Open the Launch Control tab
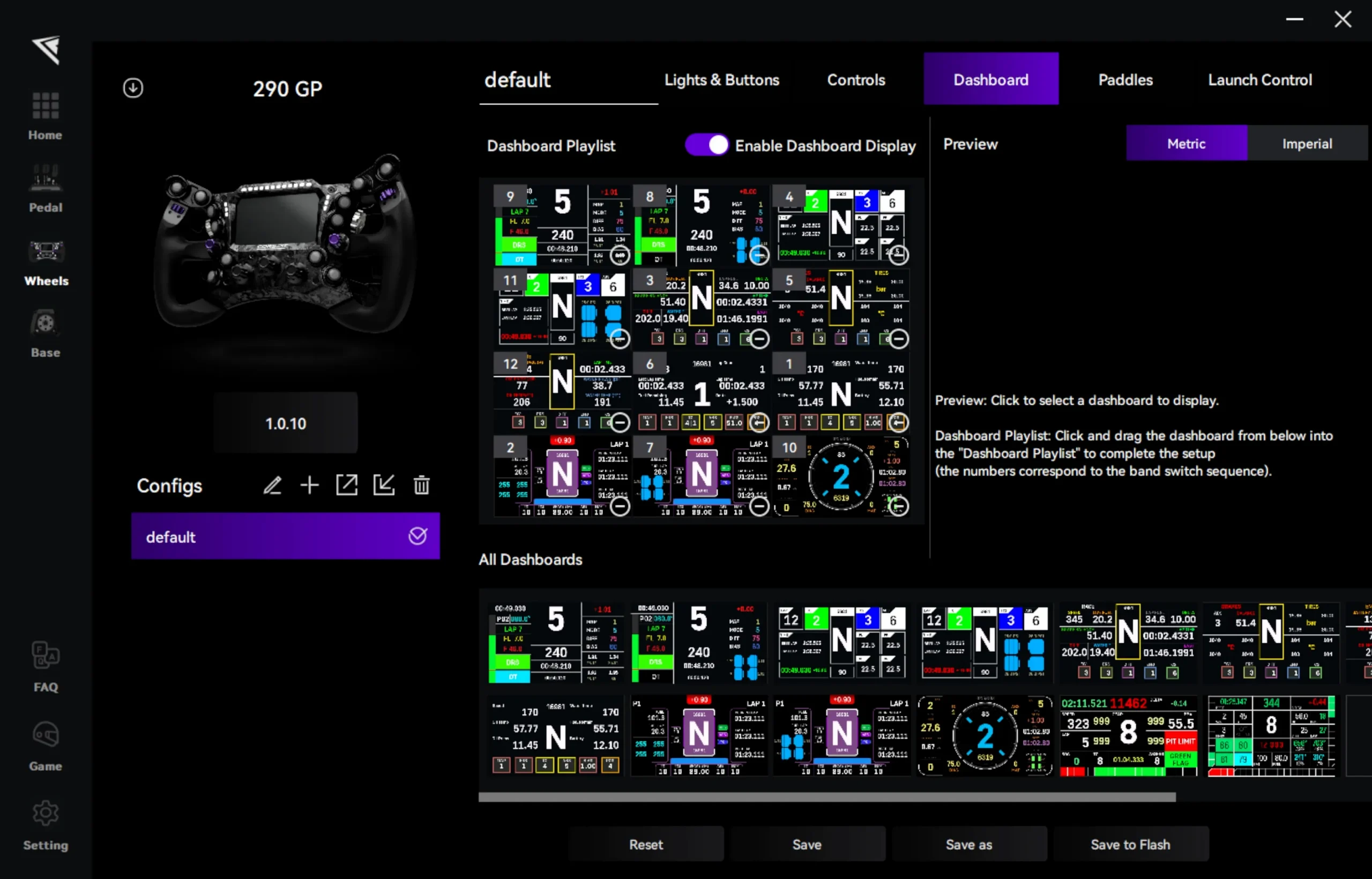This screenshot has height=879, width=1372. point(1259,79)
